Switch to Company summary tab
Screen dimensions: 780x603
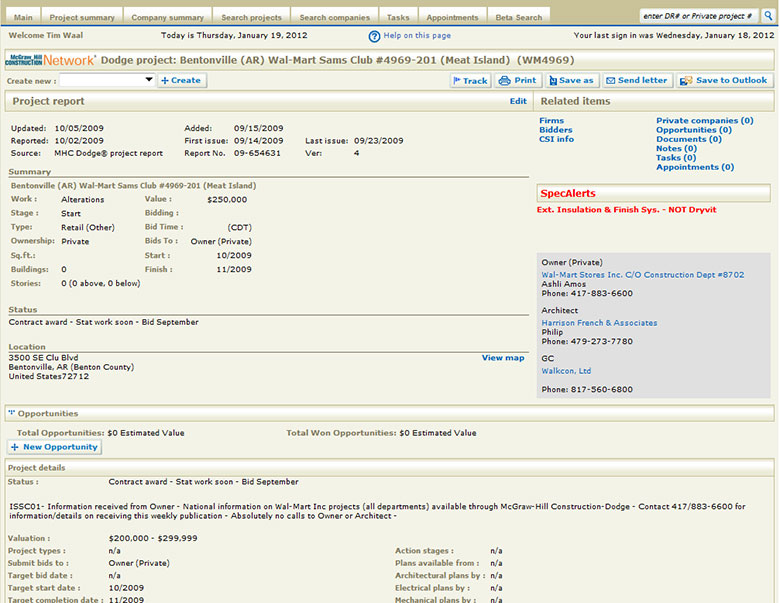click(168, 17)
